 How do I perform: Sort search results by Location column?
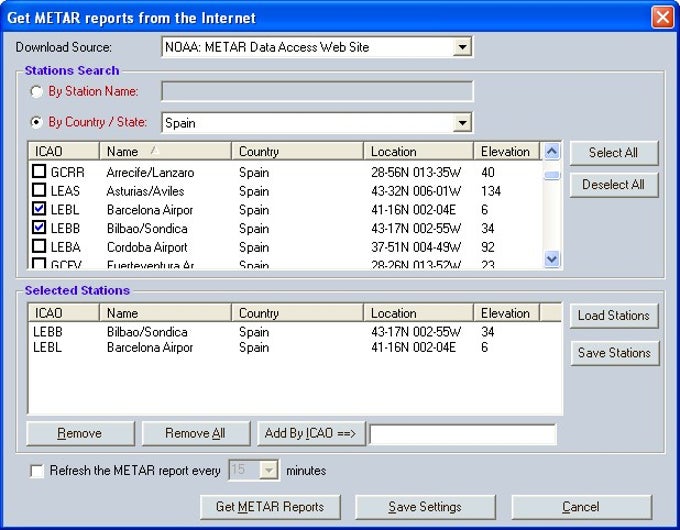pyautogui.click(x=418, y=151)
